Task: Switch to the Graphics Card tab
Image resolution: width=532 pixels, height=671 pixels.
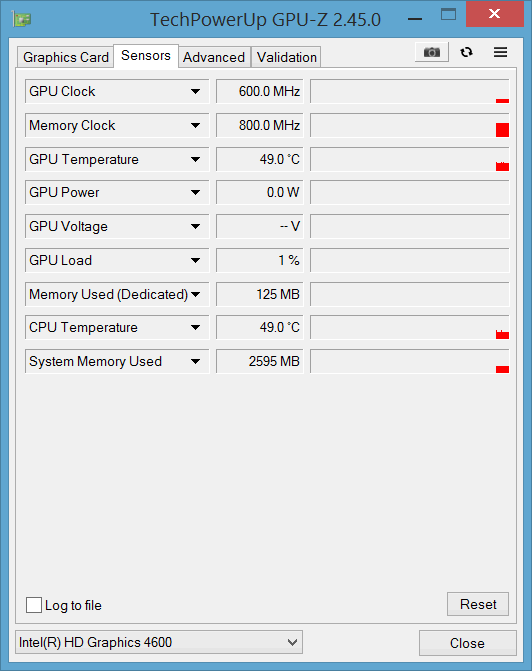Action: (65, 57)
